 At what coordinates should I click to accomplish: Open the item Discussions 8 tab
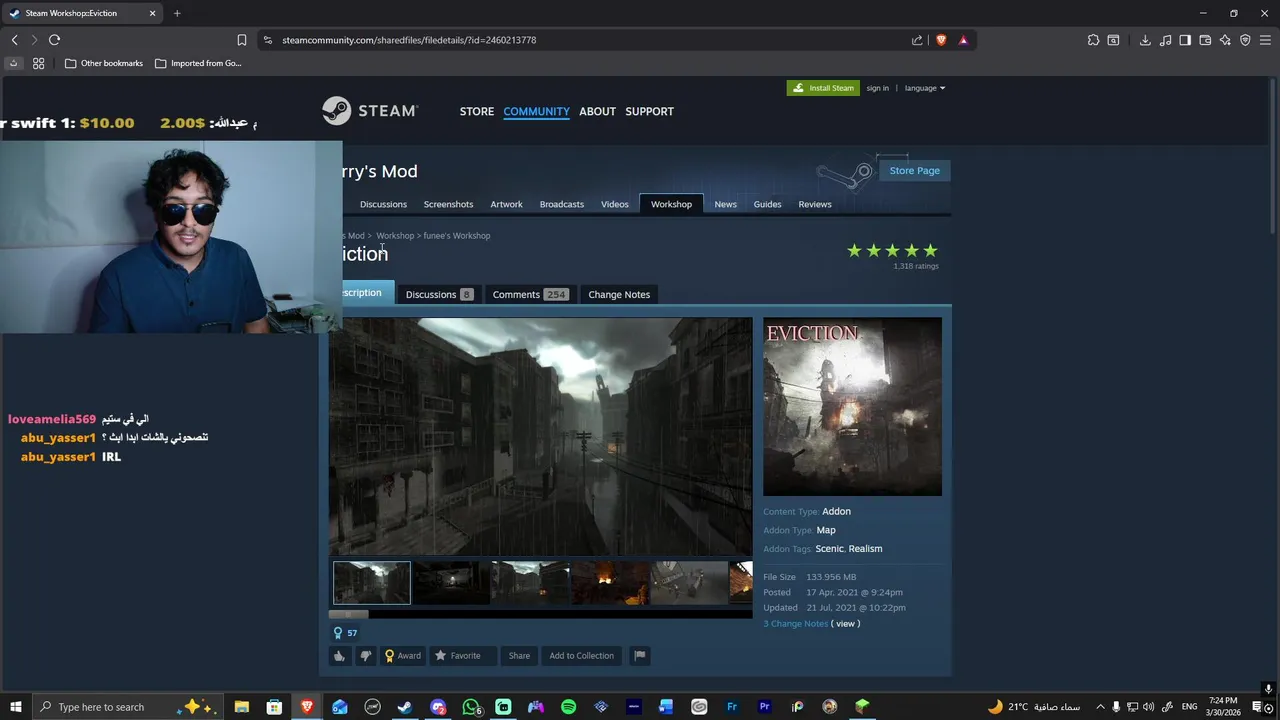(x=438, y=294)
